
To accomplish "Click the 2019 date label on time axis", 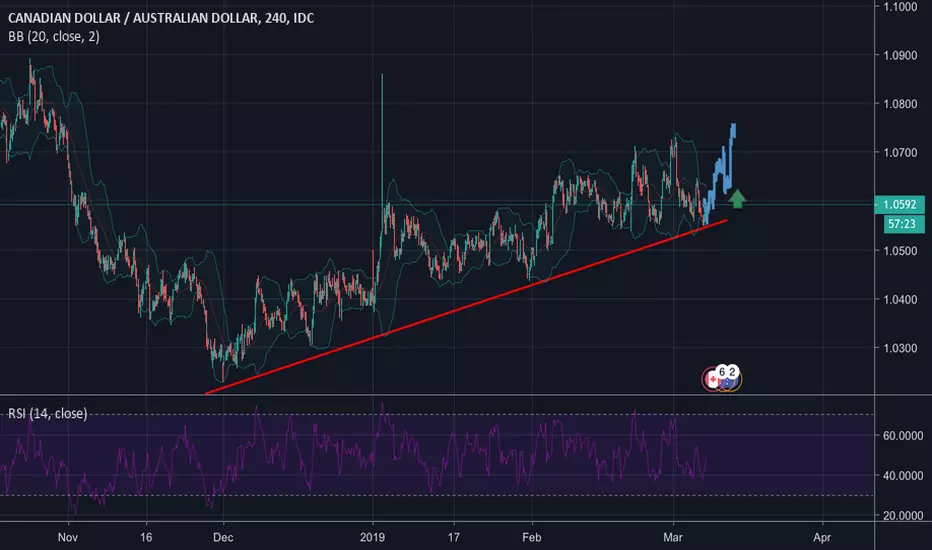I will [373, 538].
